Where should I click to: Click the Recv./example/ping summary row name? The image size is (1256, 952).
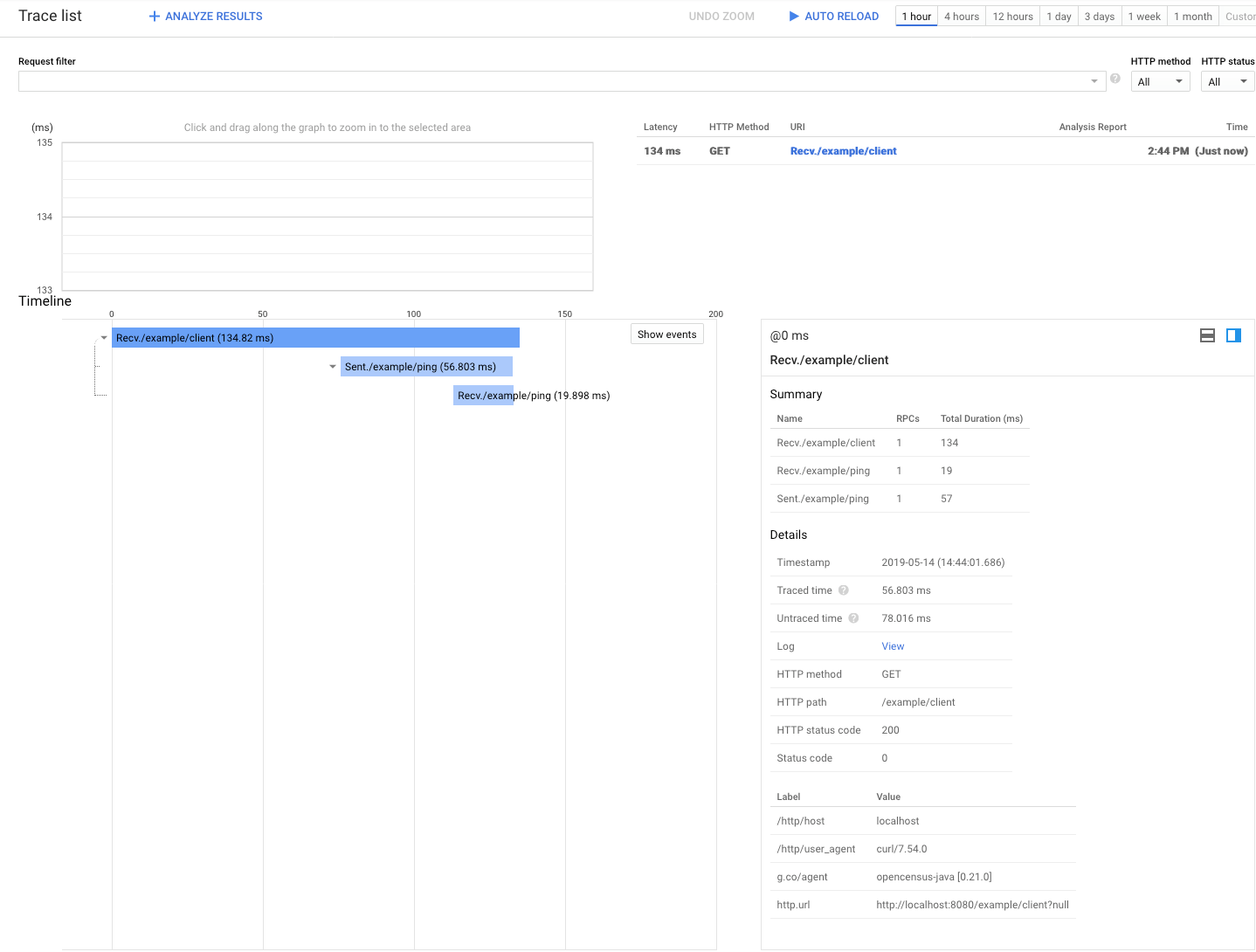point(824,471)
